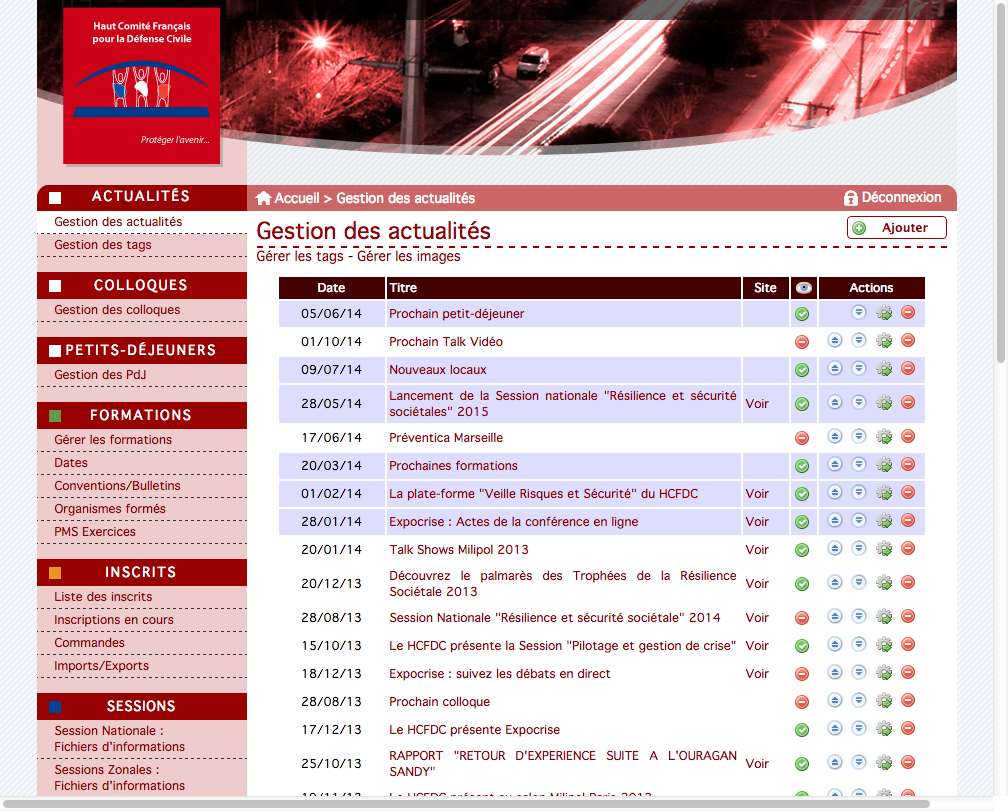This screenshot has width=1008, height=811.
Task: Open Gestion des colloques in sidebar
Action: pos(117,310)
